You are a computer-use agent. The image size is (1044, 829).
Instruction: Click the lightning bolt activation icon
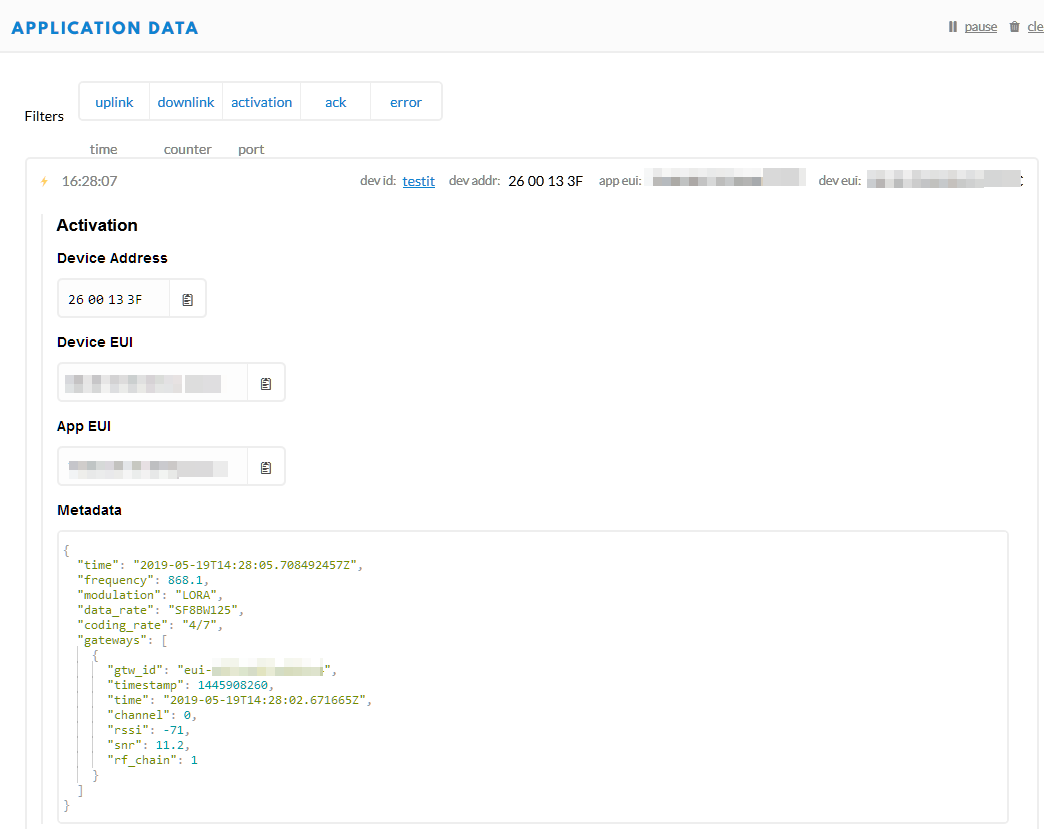(44, 181)
